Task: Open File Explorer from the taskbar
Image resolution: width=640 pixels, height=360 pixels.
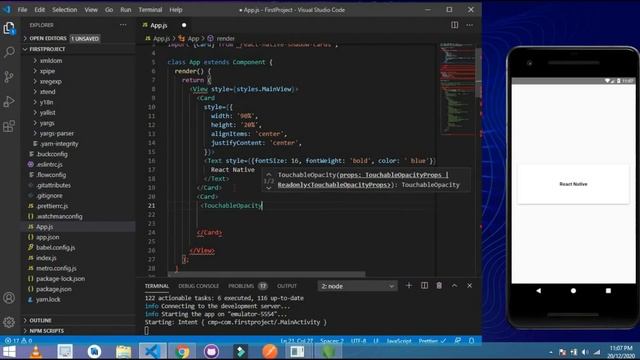Action: (x=123, y=351)
